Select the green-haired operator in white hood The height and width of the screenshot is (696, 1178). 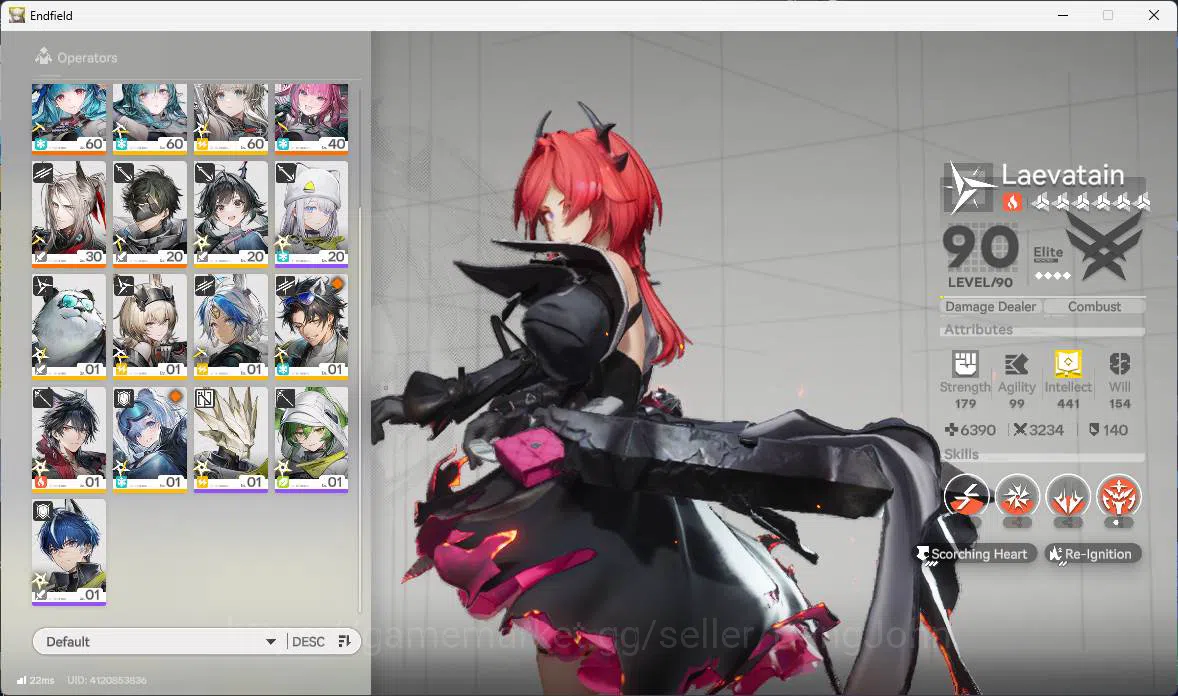click(311, 440)
